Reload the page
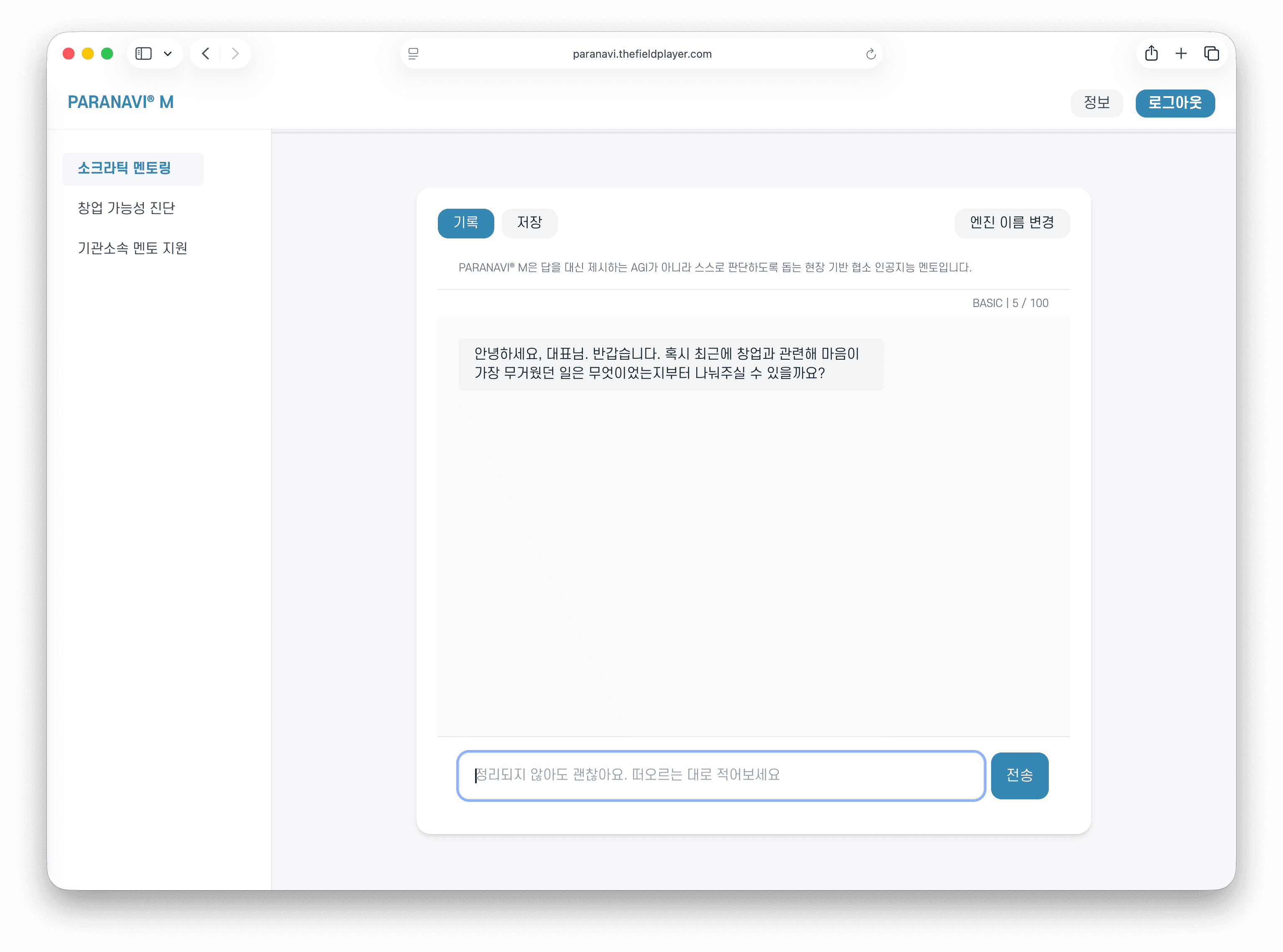Viewport: 1283px width, 952px height. coord(871,54)
